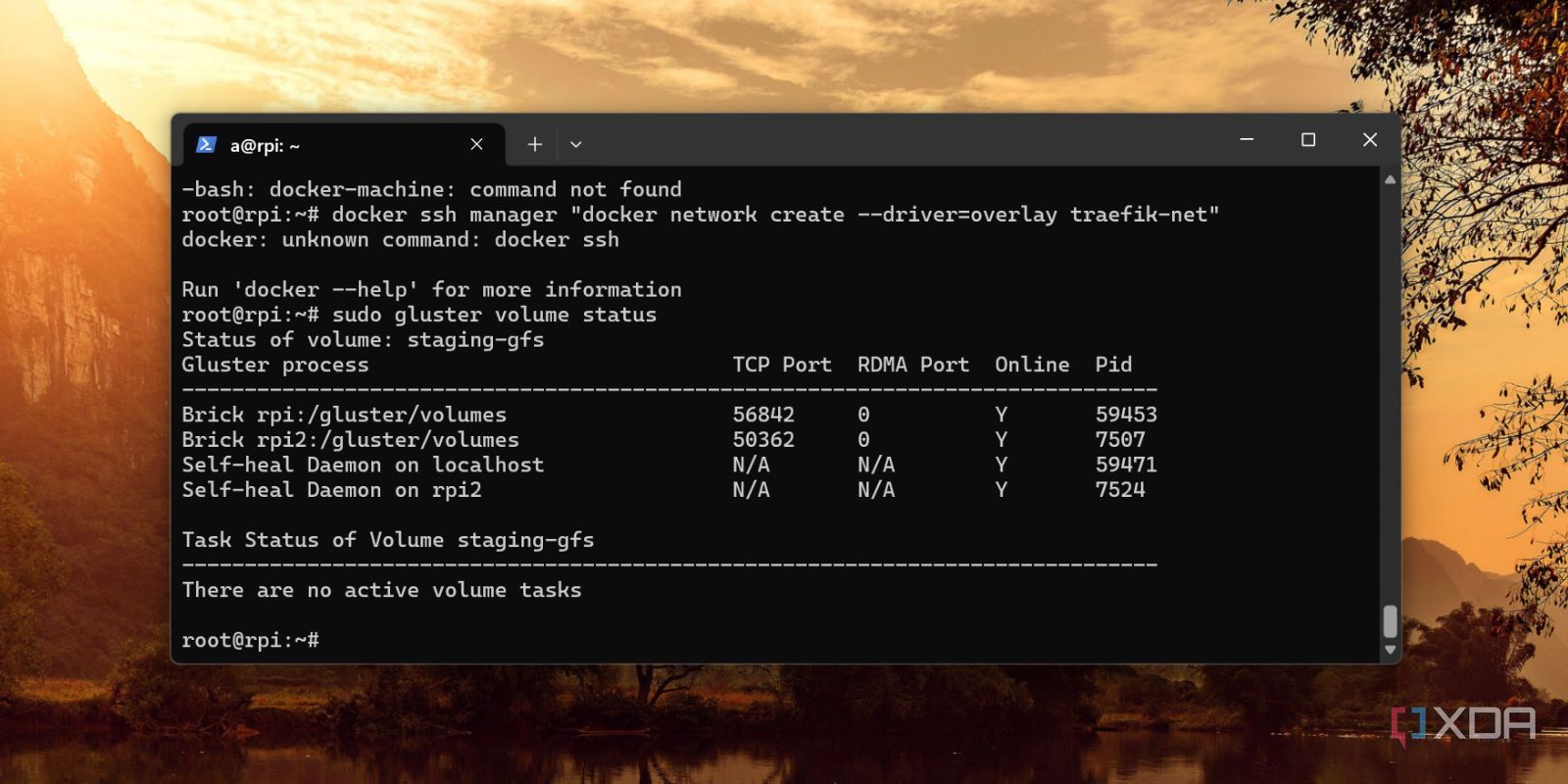
Task: Click the 'sudo gluster volume status' command
Action: 494,315
